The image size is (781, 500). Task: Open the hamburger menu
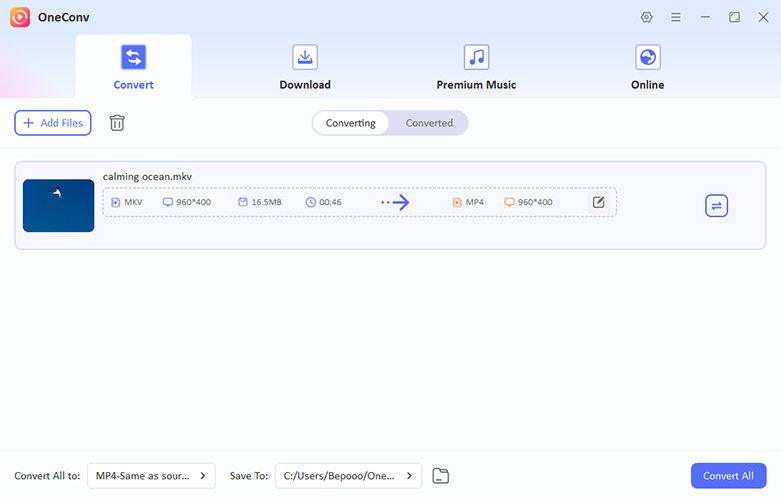(x=675, y=17)
